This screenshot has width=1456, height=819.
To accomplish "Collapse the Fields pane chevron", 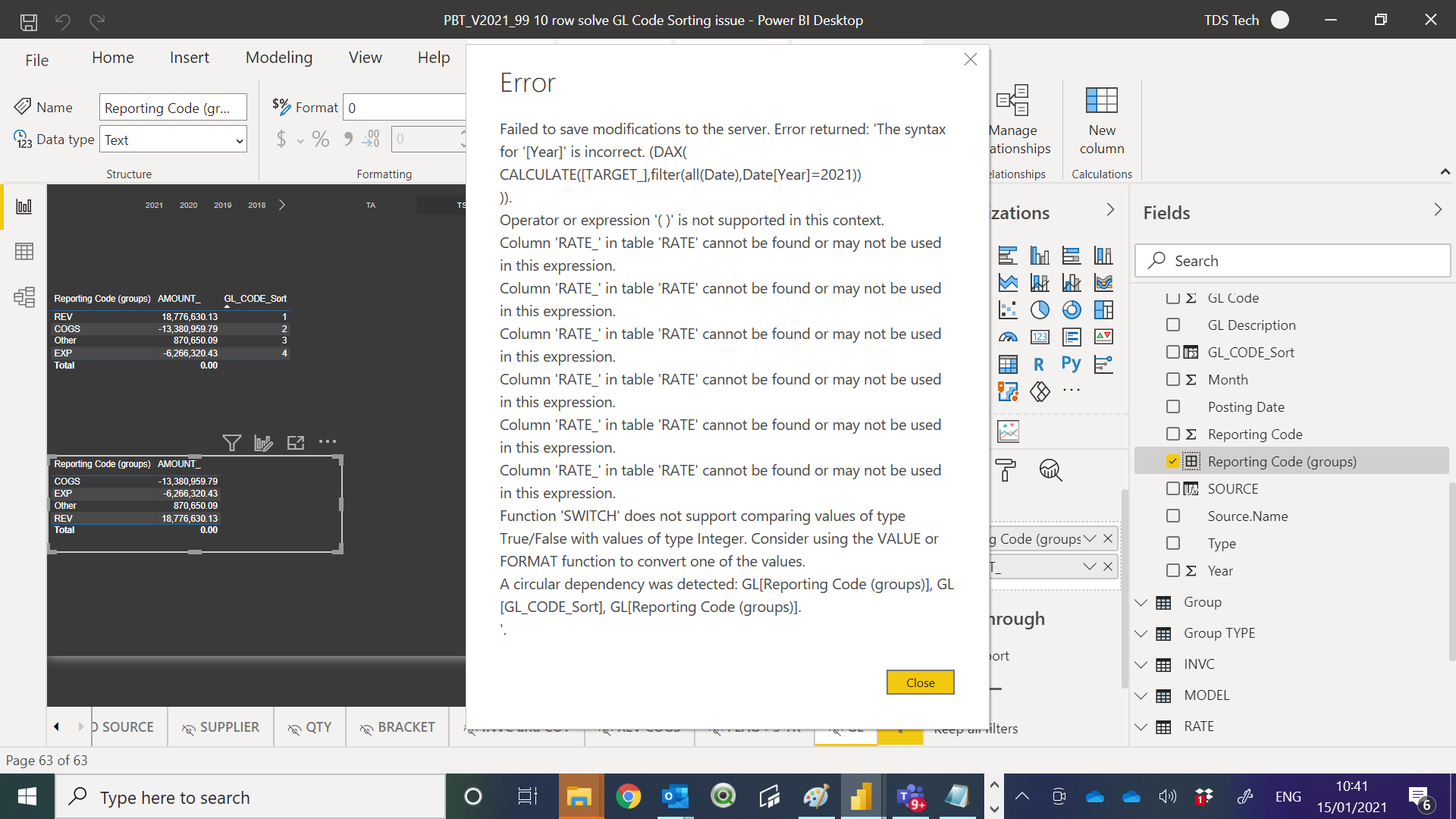I will point(1438,210).
